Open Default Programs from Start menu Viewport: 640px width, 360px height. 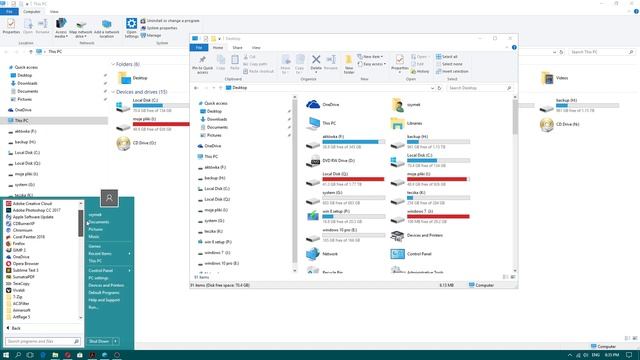pos(104,293)
